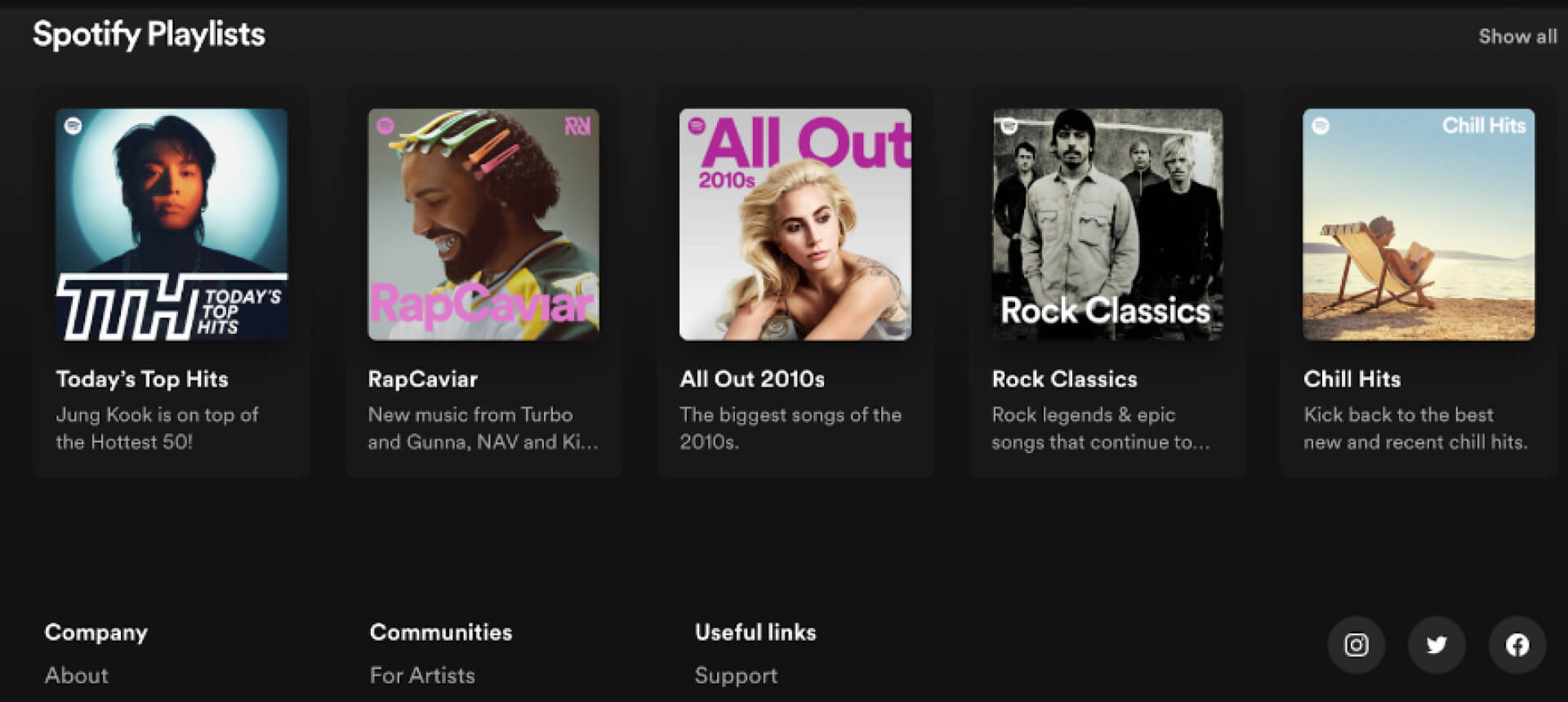
Task: Open the RapCaviar playlist cover
Action: tap(483, 224)
